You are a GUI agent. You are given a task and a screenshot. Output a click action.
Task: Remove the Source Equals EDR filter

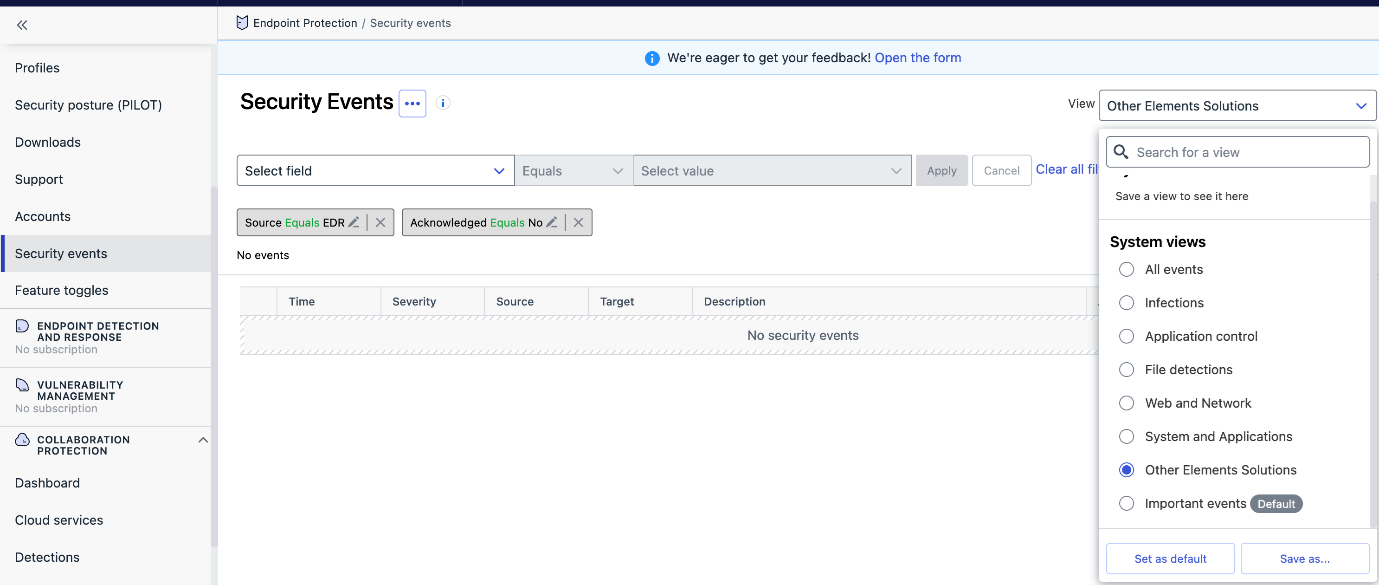pos(381,223)
